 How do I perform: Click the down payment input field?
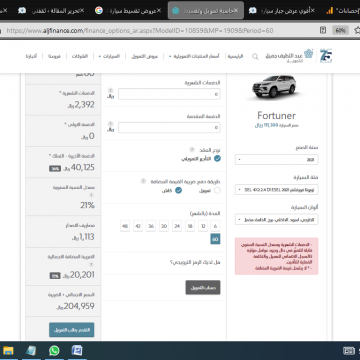click(169, 127)
